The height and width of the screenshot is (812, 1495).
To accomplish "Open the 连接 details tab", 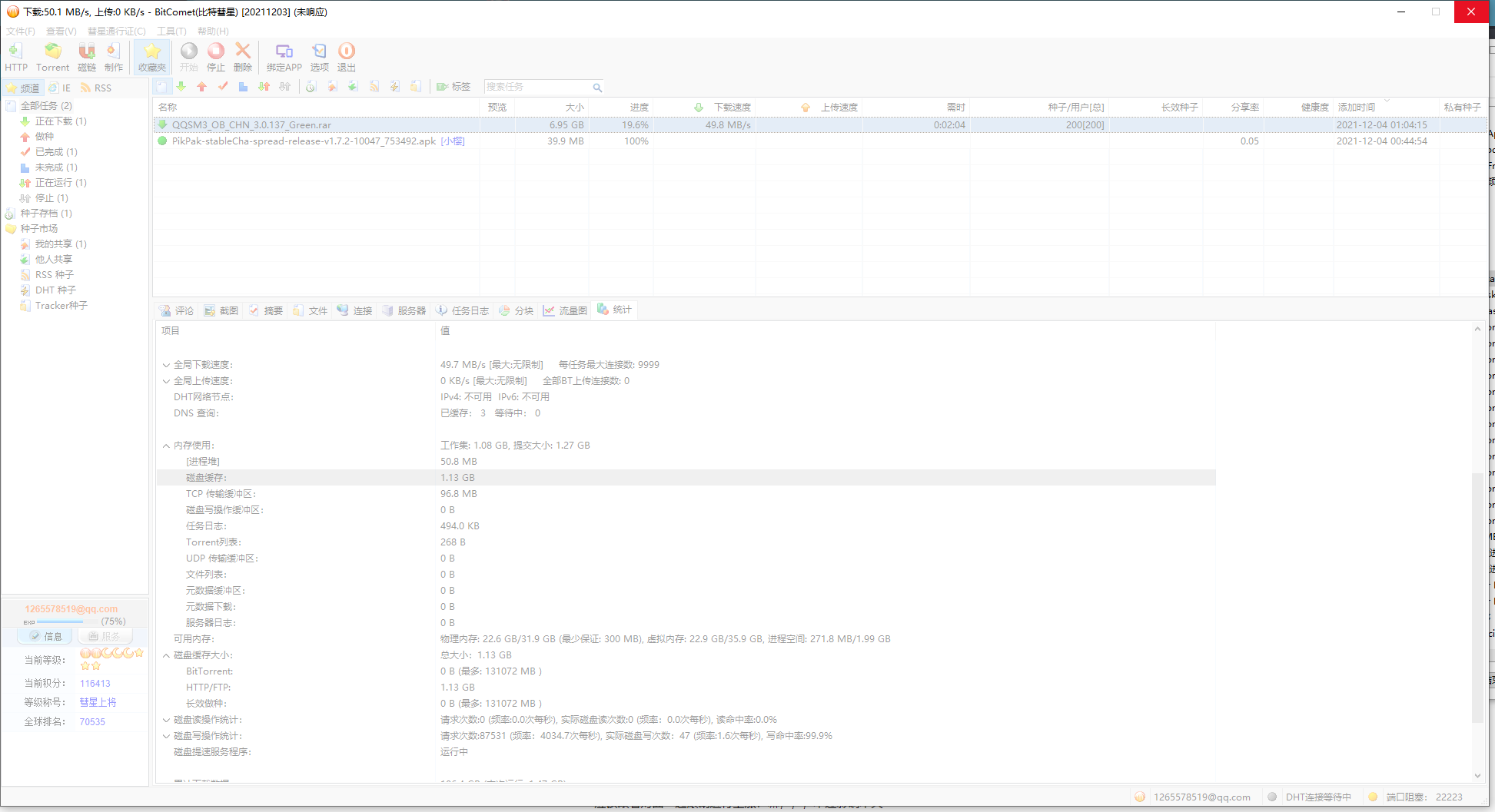I will tap(355, 310).
